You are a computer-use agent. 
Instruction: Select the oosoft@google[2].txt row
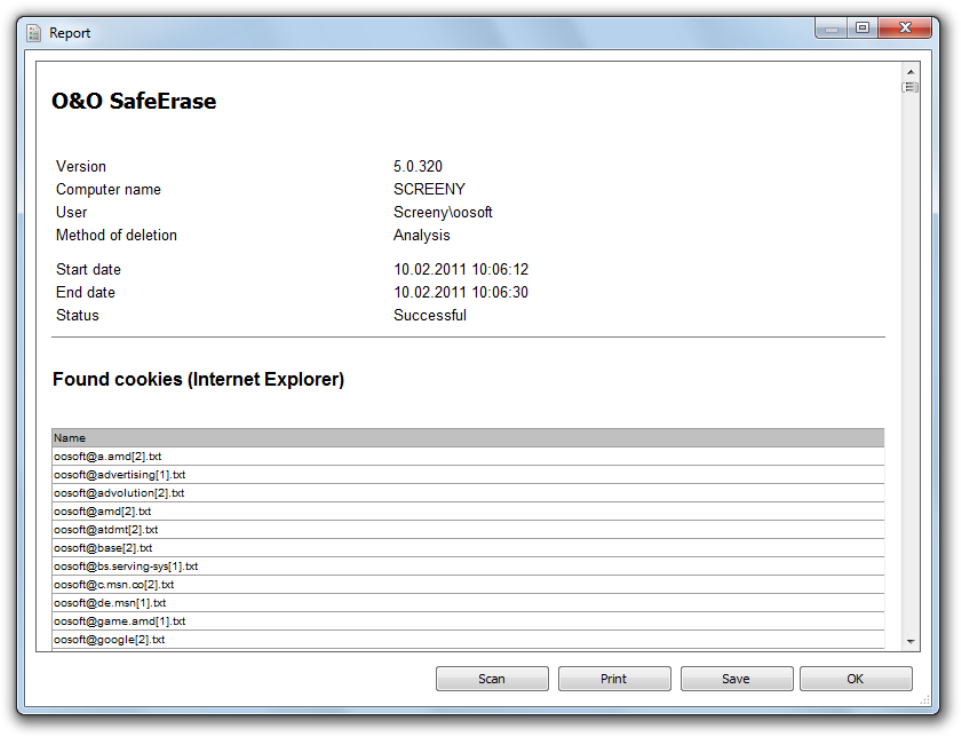coord(468,640)
